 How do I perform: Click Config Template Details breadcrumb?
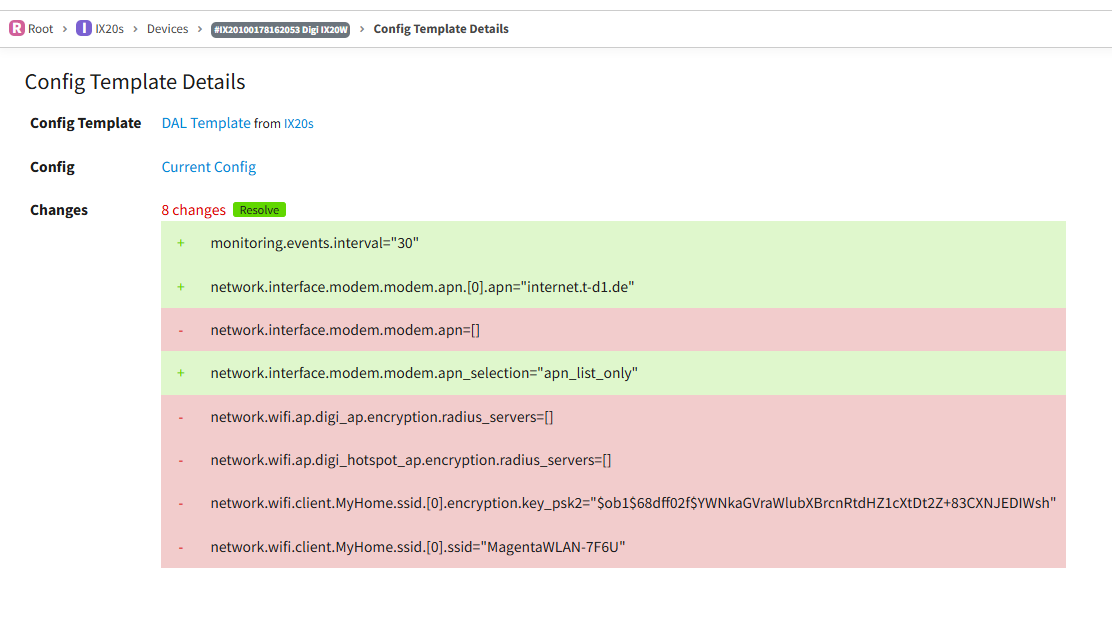click(441, 29)
